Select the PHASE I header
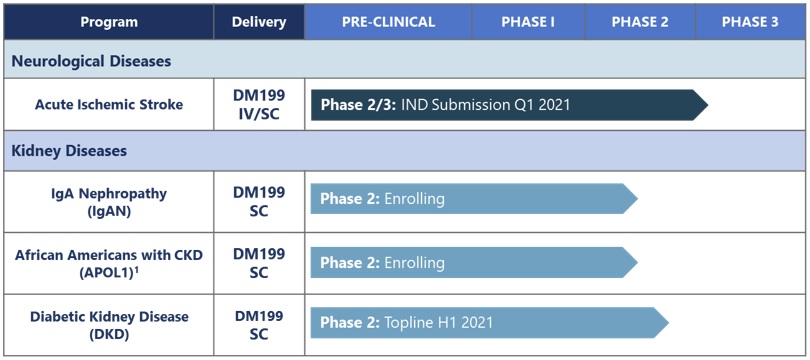 coord(528,22)
